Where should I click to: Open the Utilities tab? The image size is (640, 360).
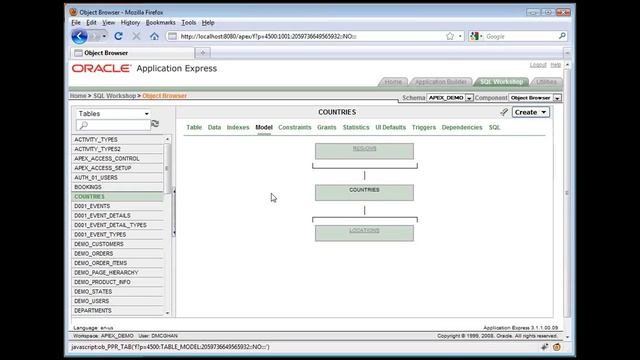click(x=546, y=82)
